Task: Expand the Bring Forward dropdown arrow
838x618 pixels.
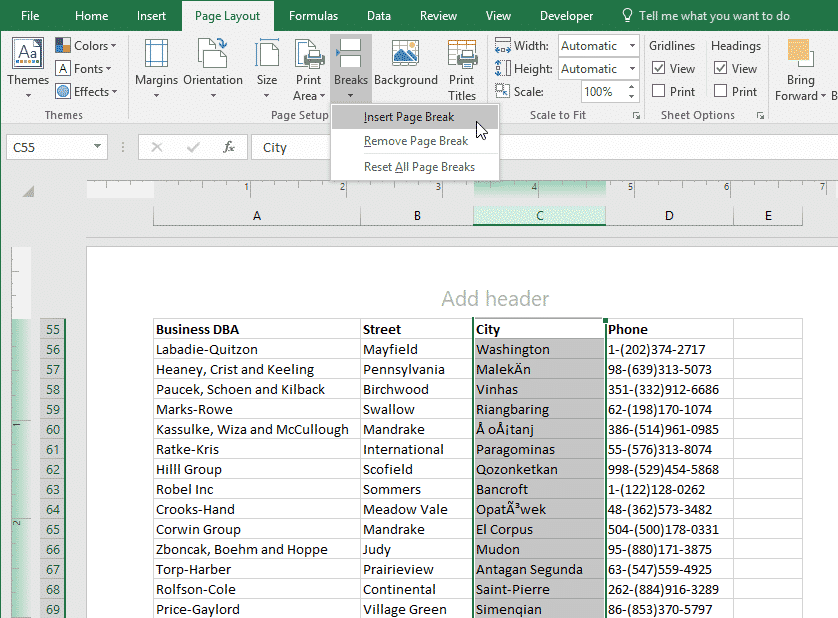Action: coord(823,96)
